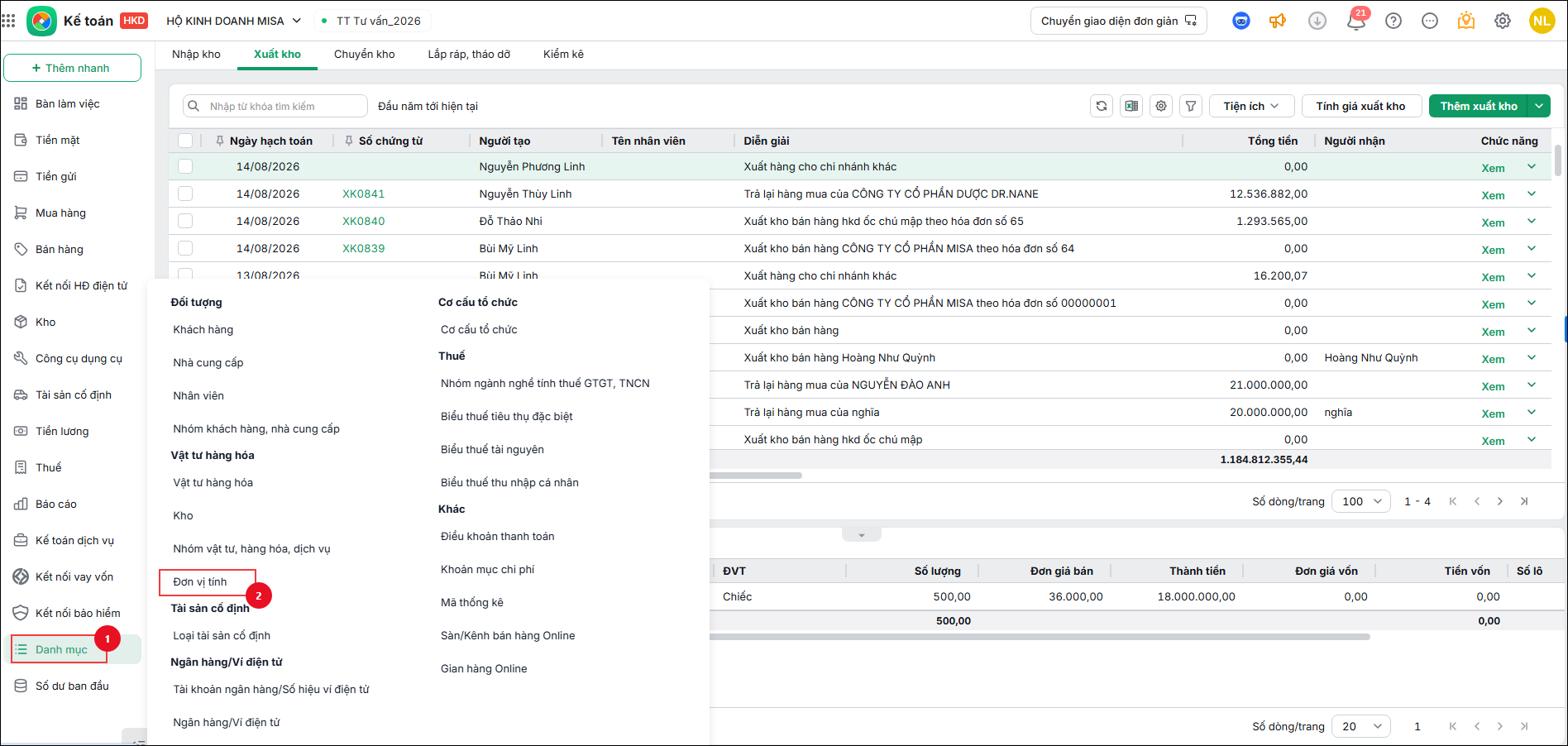Image resolution: width=1568 pixels, height=746 pixels.
Task: Click the detail table horizontal scrollbar
Action: tap(1040, 637)
